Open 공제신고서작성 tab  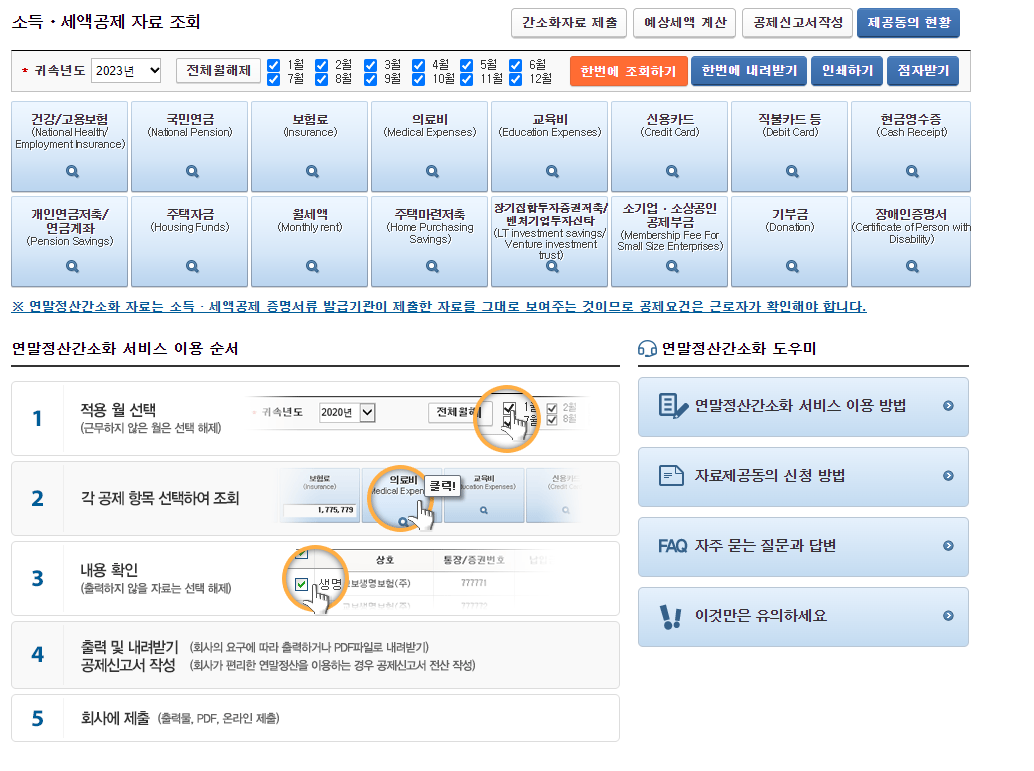[797, 23]
